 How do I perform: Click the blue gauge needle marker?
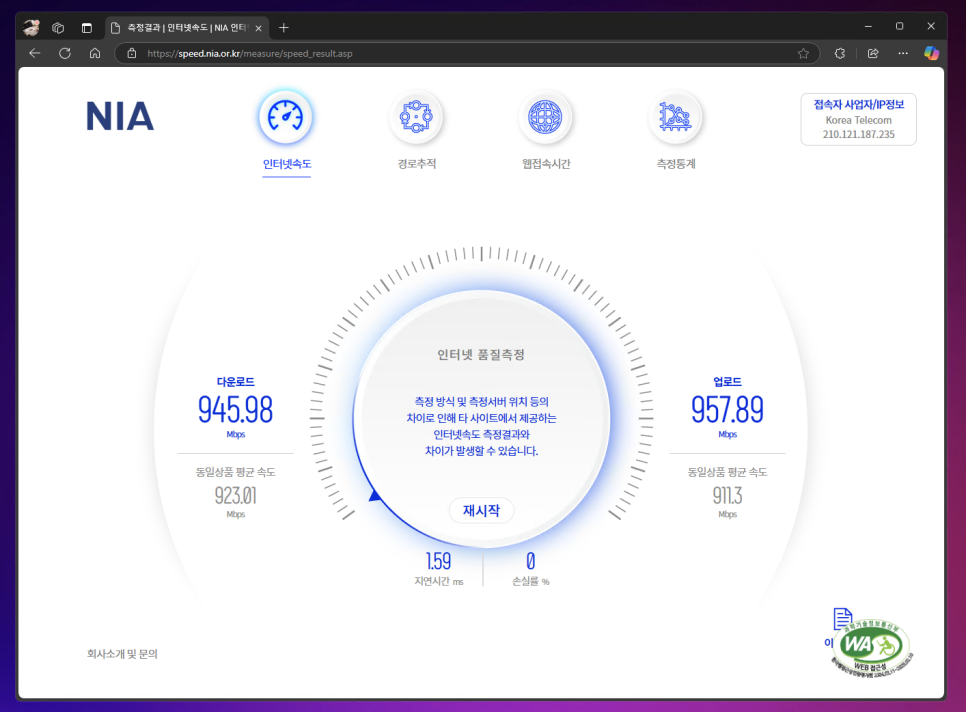tap(374, 495)
